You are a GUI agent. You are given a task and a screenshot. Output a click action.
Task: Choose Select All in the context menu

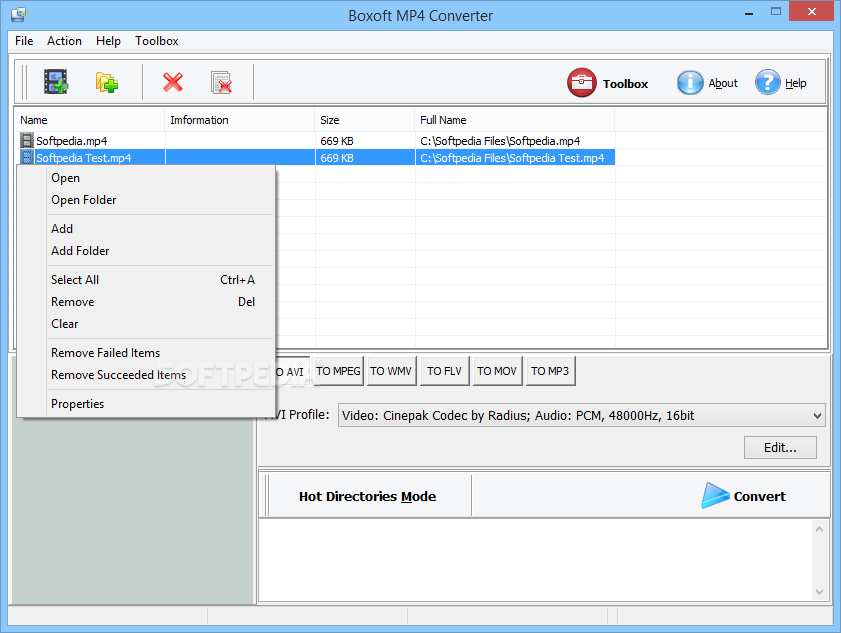tap(146, 280)
